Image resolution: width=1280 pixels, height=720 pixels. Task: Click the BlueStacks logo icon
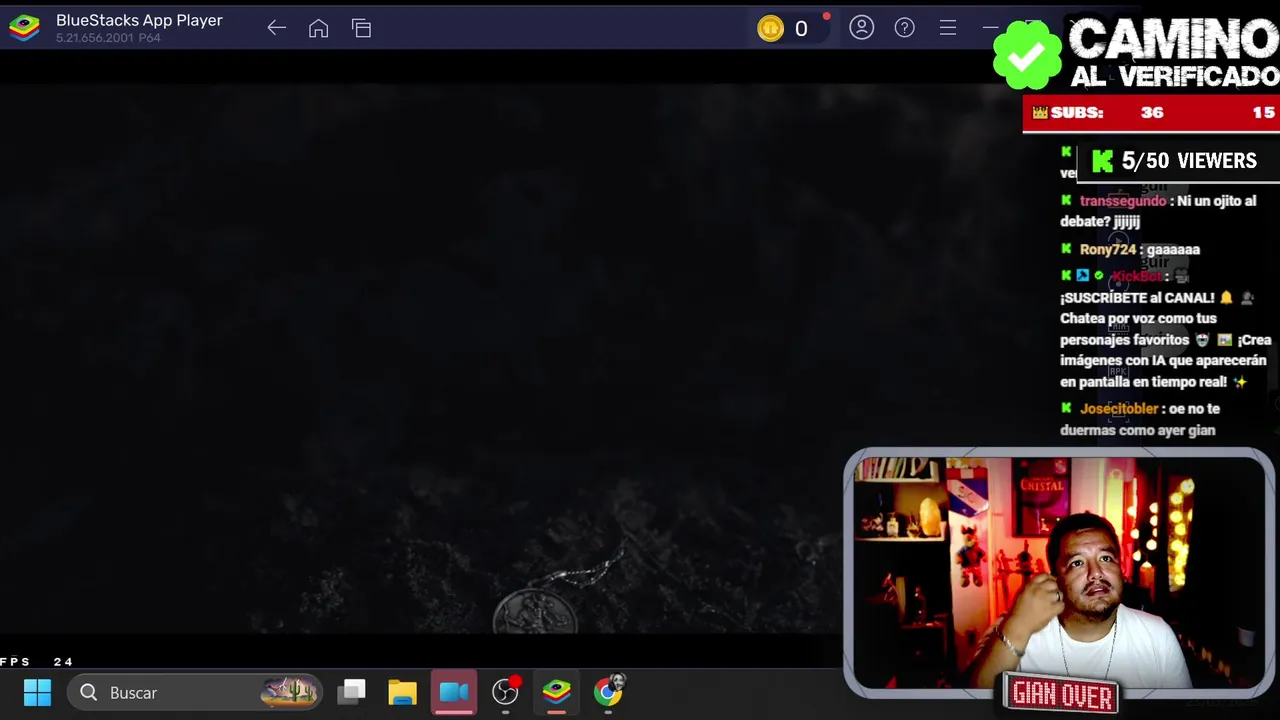point(24,28)
